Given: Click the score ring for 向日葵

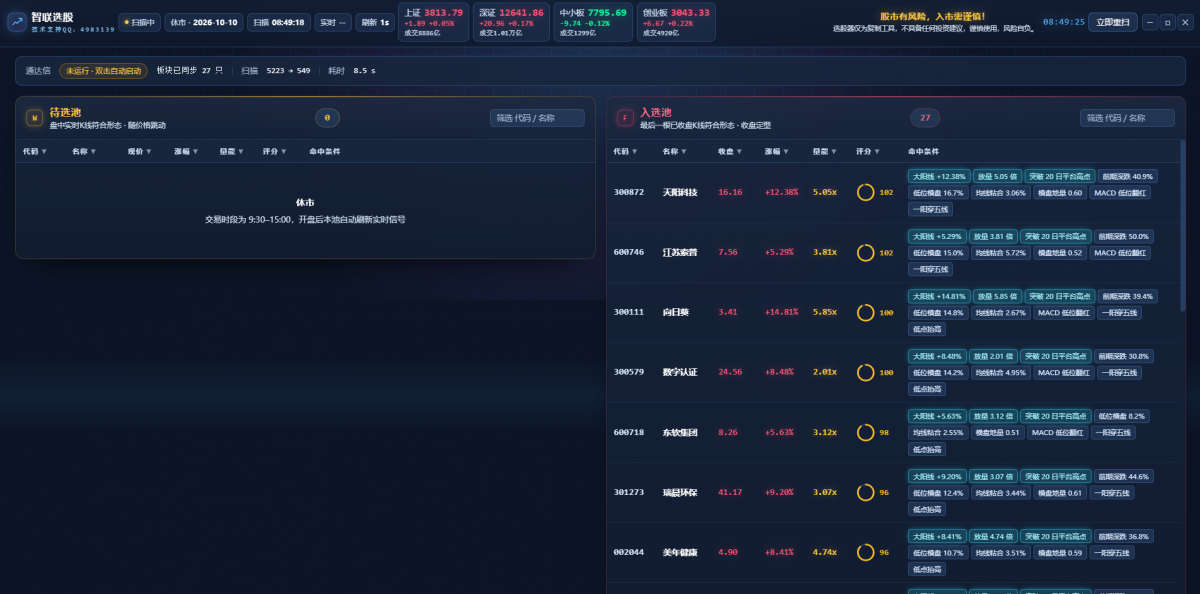Looking at the screenshot, I should pos(866,312).
